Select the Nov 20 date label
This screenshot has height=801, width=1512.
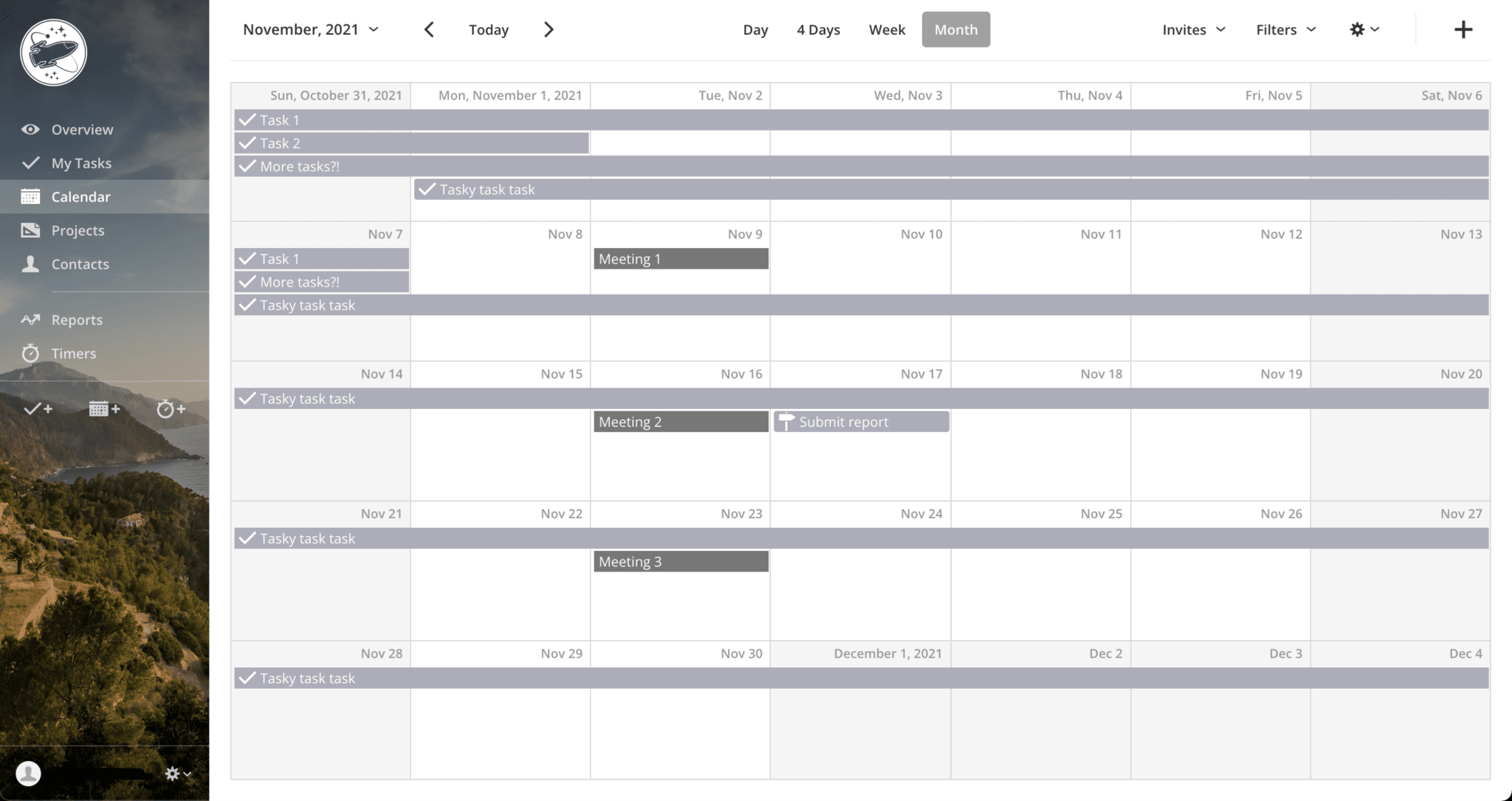[x=1461, y=374]
